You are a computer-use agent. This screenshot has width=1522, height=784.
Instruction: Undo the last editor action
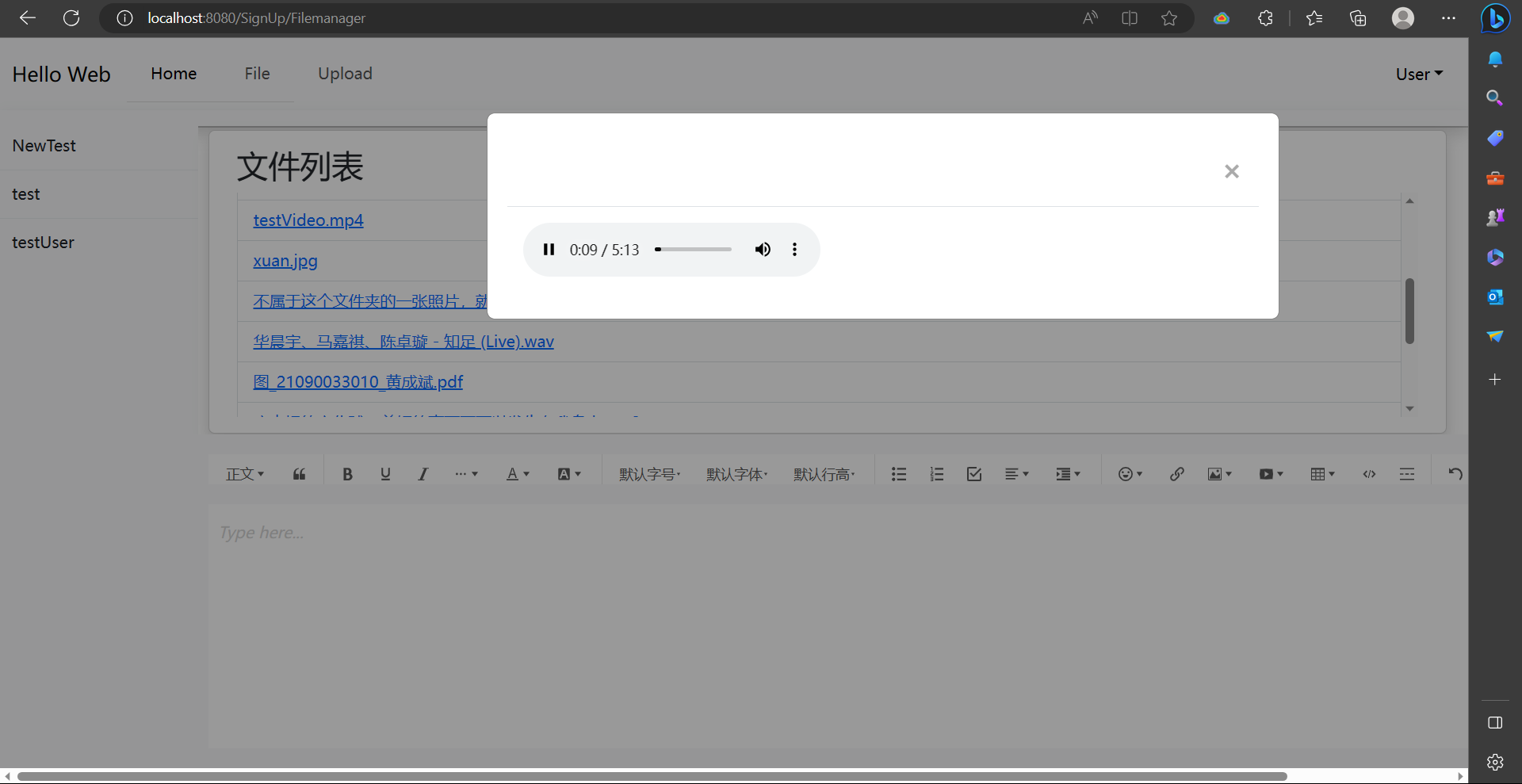(1455, 474)
